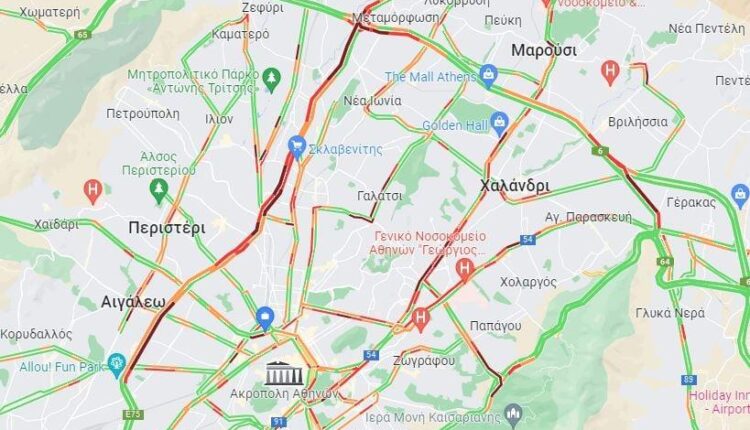Image resolution: width=750 pixels, height=430 pixels.
Task: Click Άλσος Περιστερίου green tree marker
Action: tap(158, 191)
